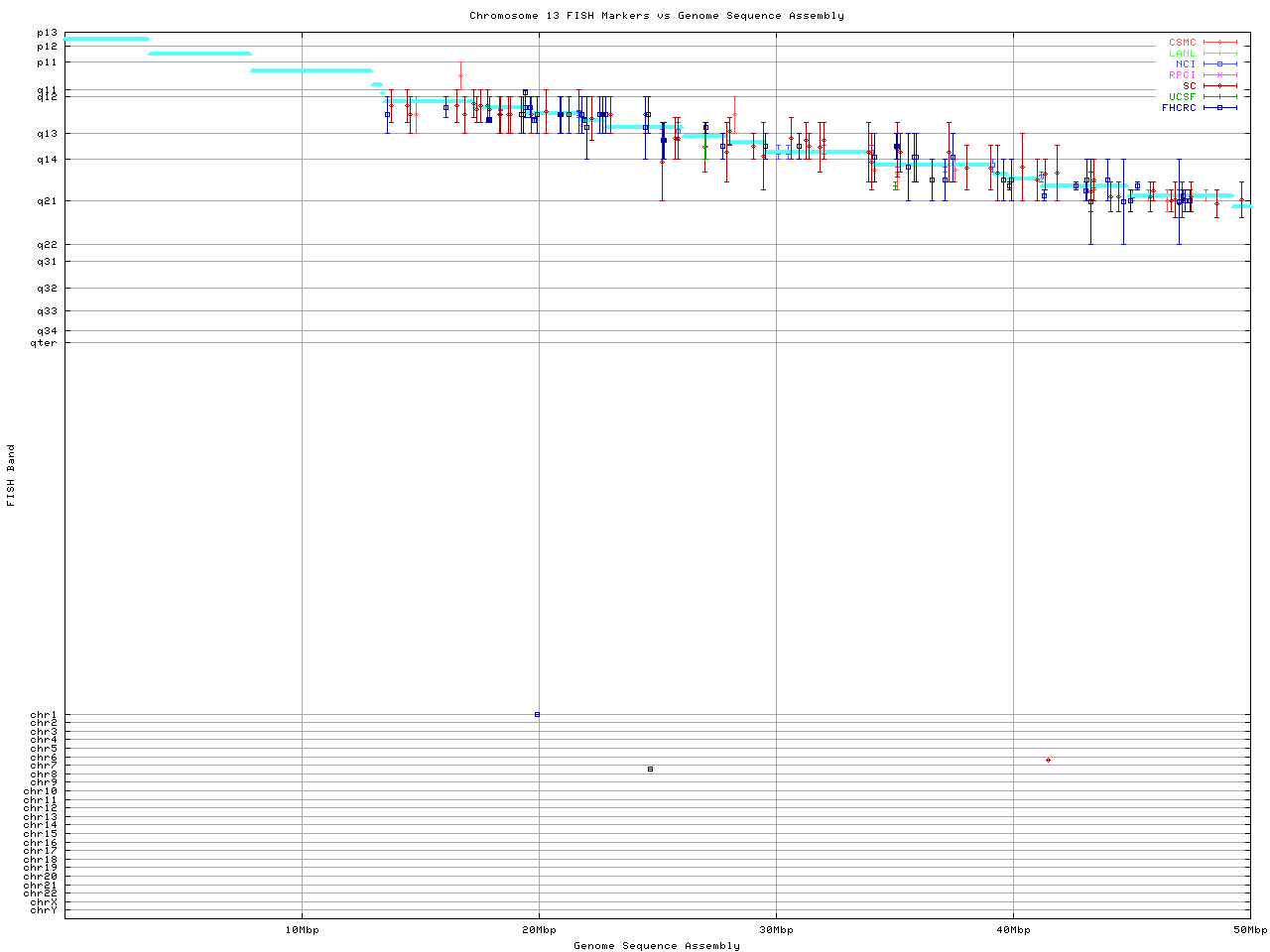Select the isolated black square near 25Mbp below
Screen dimensions: 1270x952
point(650,769)
